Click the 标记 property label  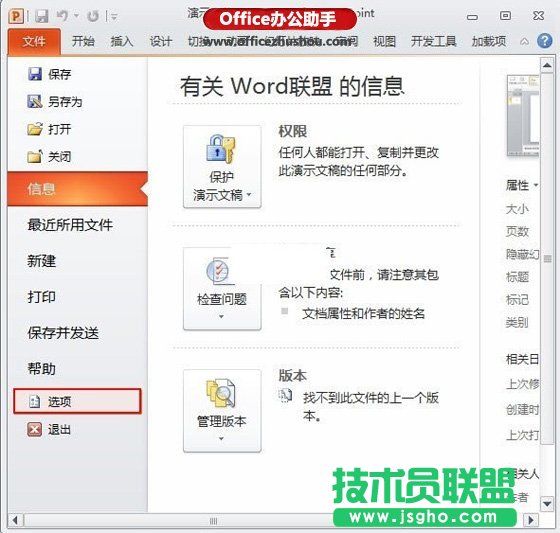click(517, 300)
